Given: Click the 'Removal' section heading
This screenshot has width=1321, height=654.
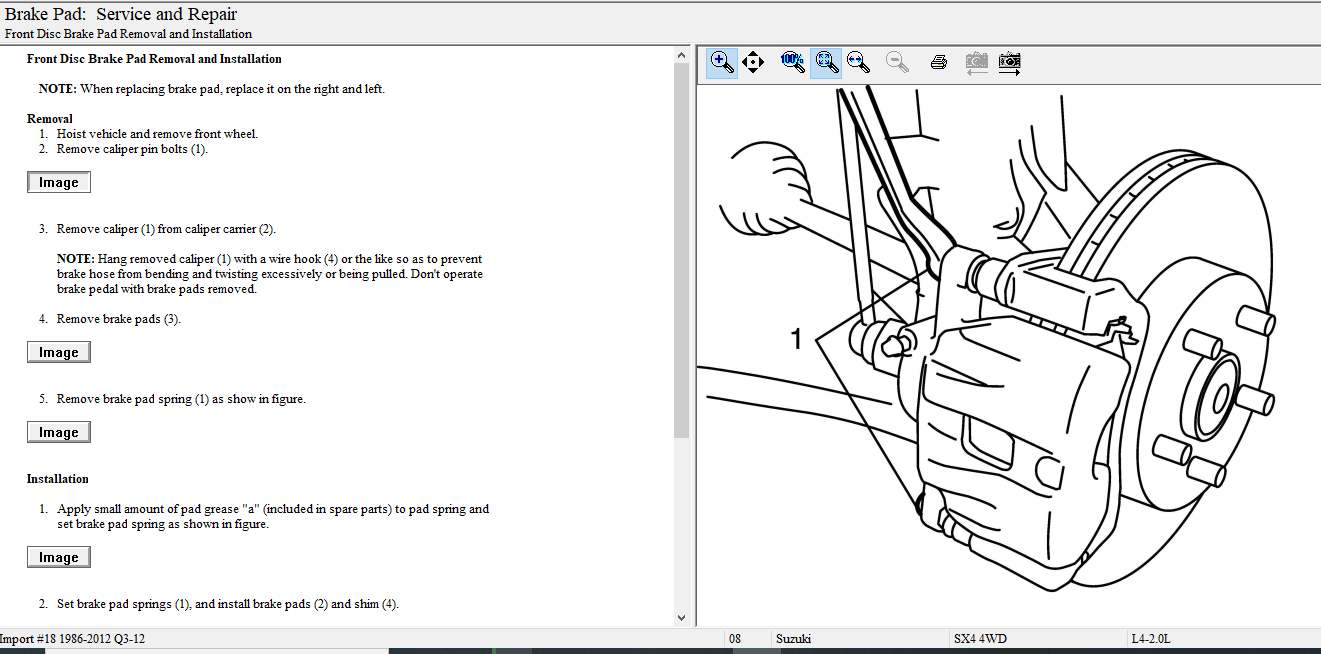Looking at the screenshot, I should (x=50, y=119).
